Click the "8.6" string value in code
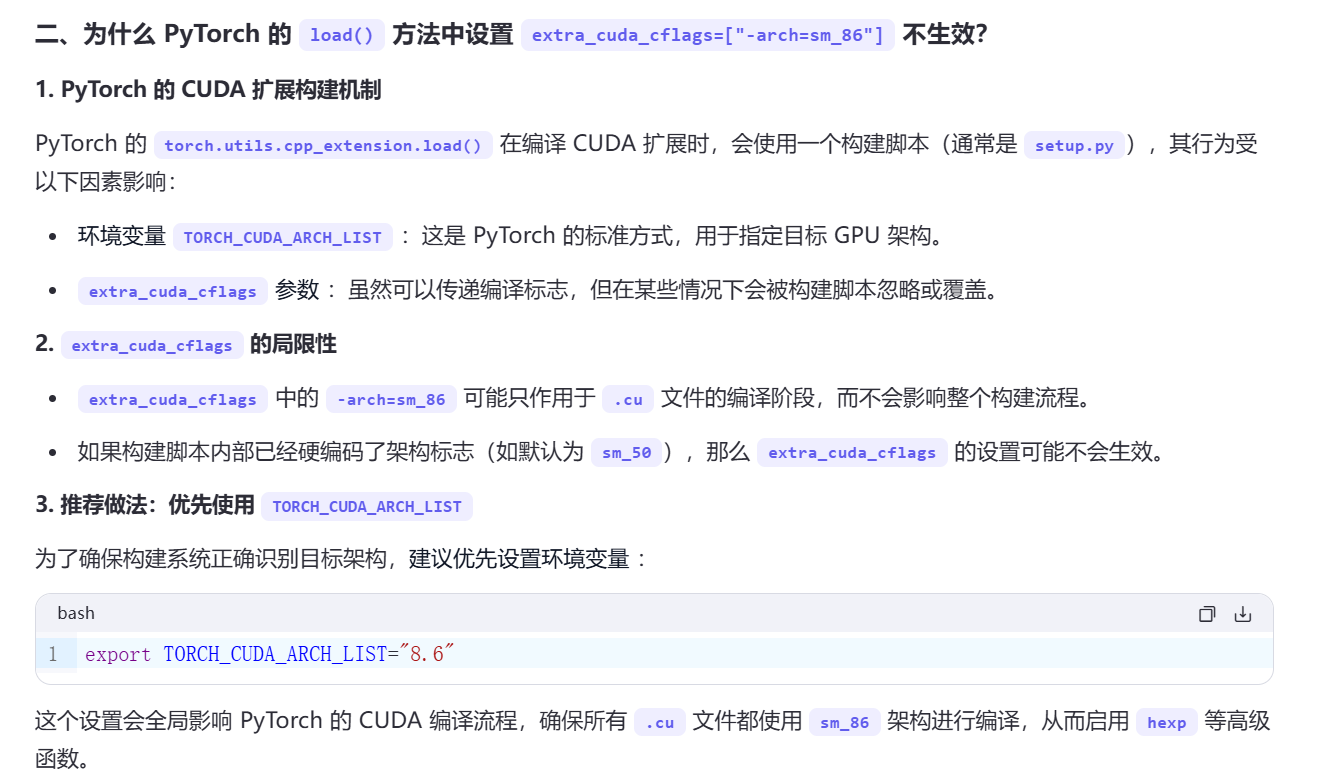The width and height of the screenshot is (1341, 776). coord(427,654)
